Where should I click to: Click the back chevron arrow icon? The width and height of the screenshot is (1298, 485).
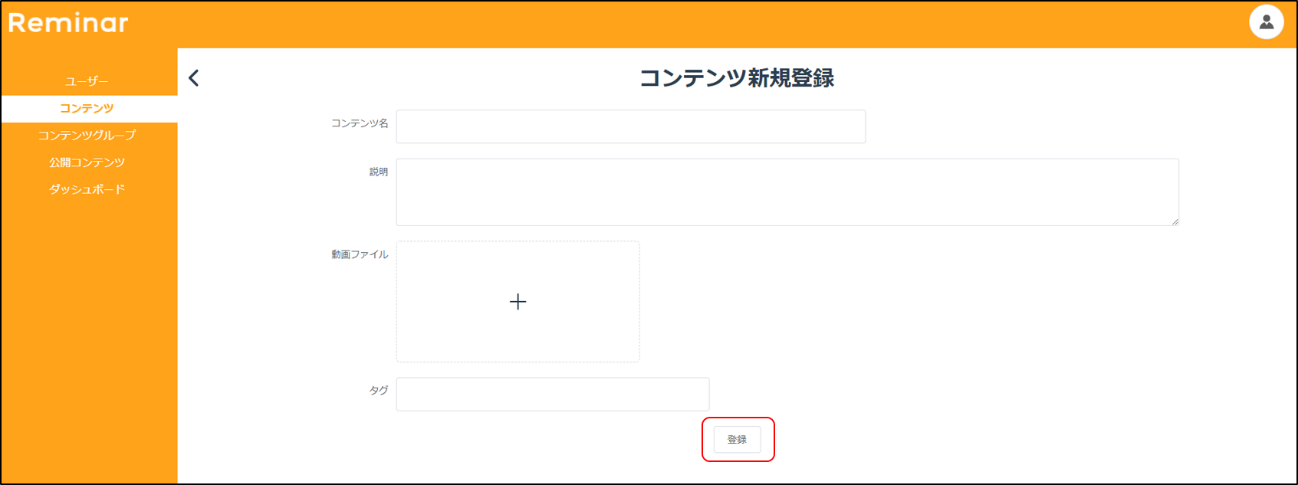point(194,78)
